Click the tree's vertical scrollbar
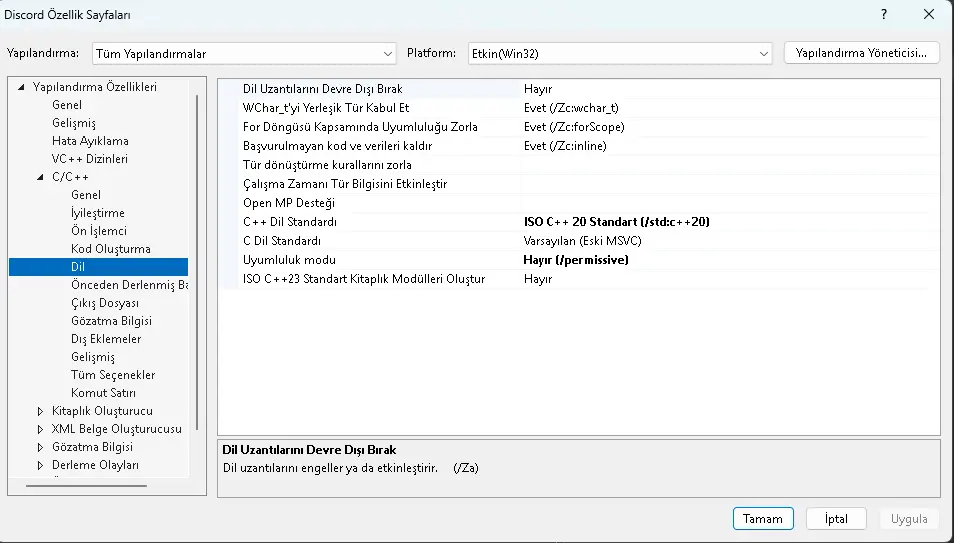The height and width of the screenshot is (543, 954). [197, 262]
